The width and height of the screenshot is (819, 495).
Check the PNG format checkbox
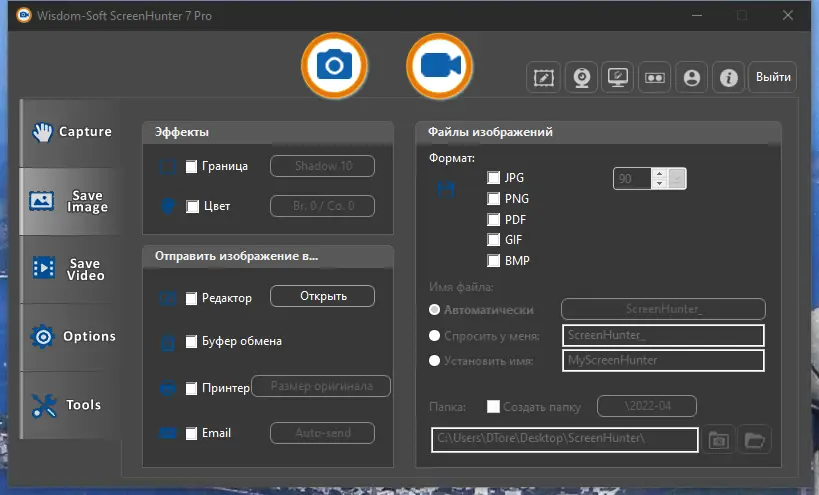(x=494, y=198)
